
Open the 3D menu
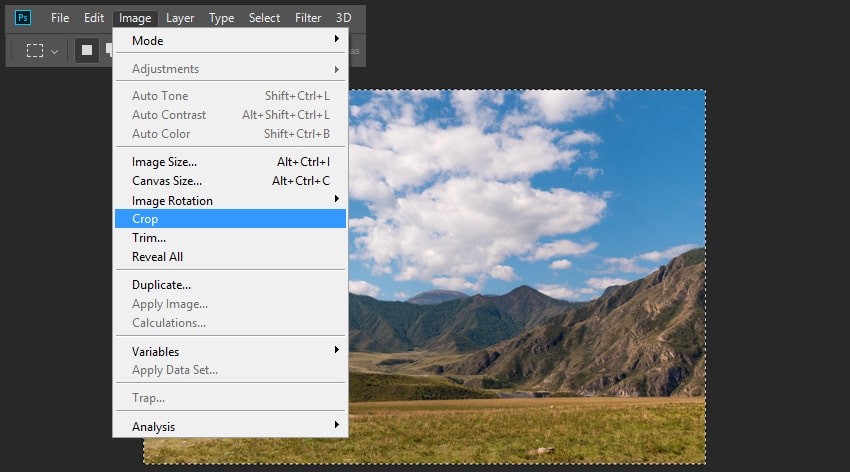(343, 18)
